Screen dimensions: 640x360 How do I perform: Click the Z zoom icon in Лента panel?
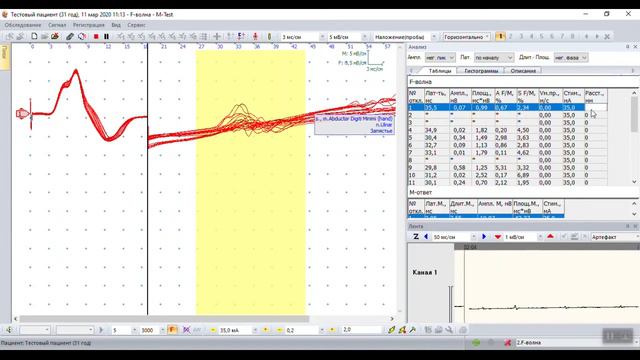click(416, 236)
